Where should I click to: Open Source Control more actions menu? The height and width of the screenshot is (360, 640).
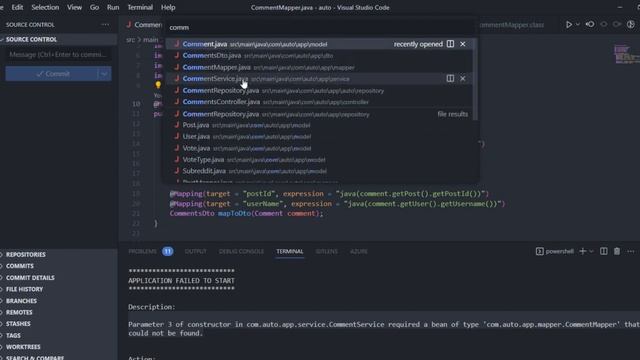(x=105, y=24)
